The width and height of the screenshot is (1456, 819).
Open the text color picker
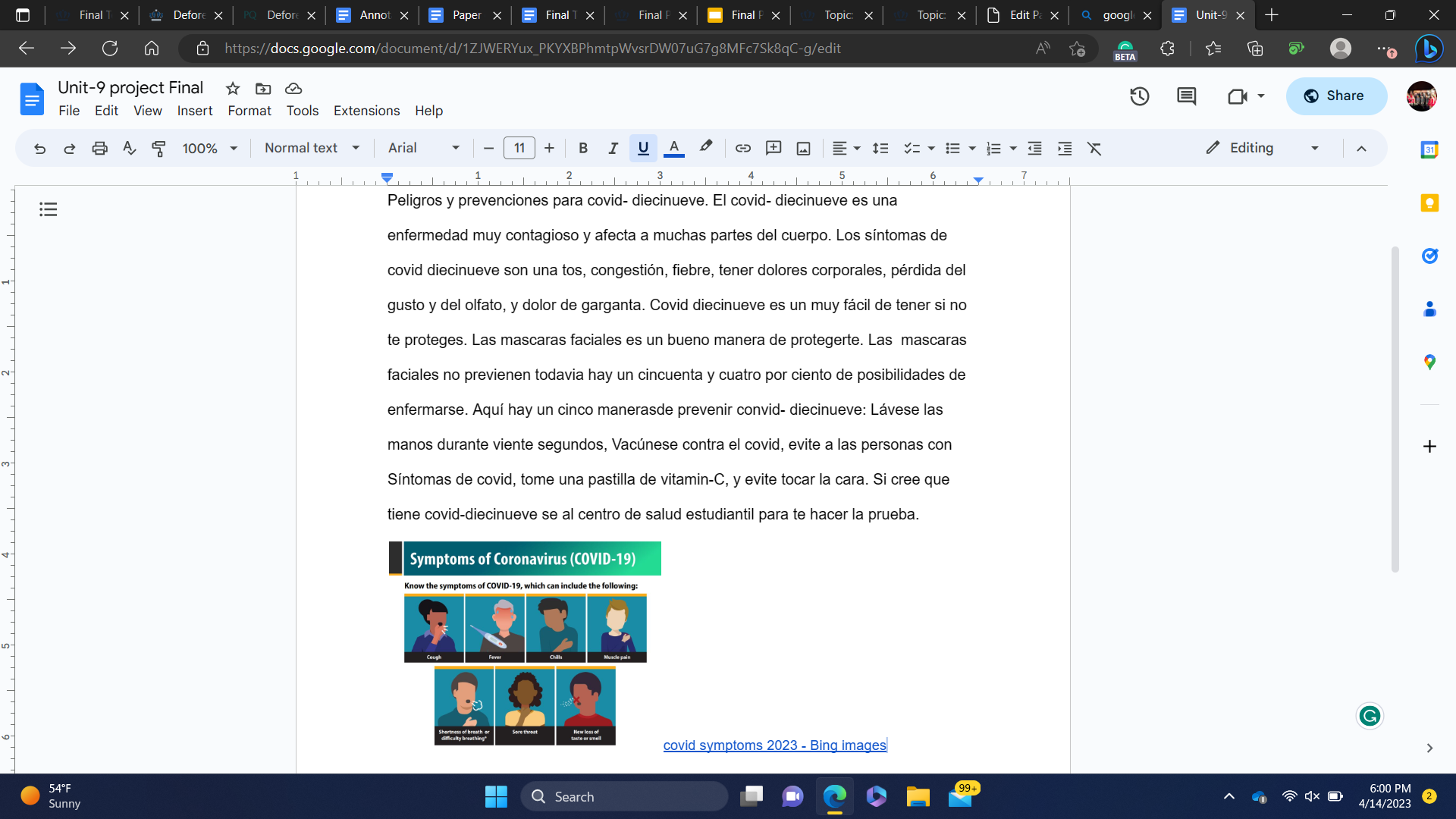click(x=673, y=148)
